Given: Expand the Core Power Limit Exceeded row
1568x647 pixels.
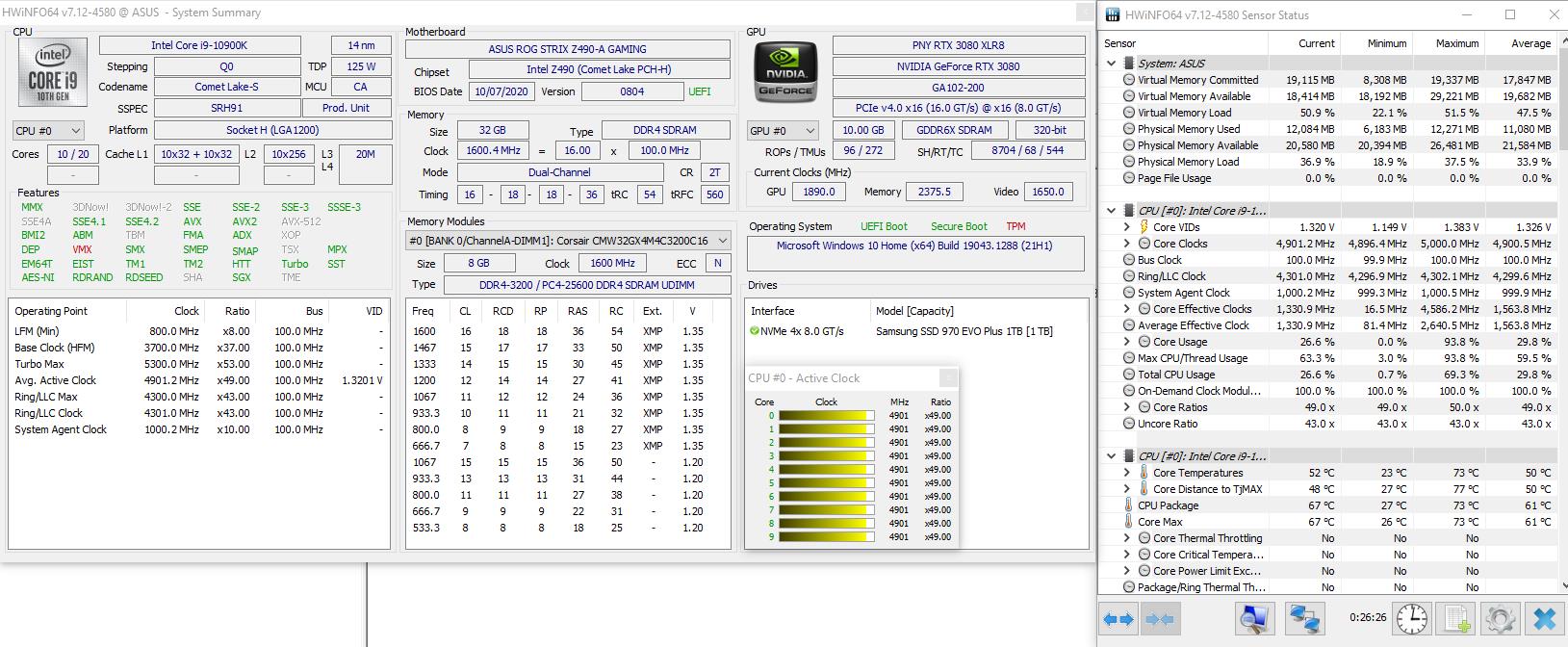Looking at the screenshot, I should 1127,571.
